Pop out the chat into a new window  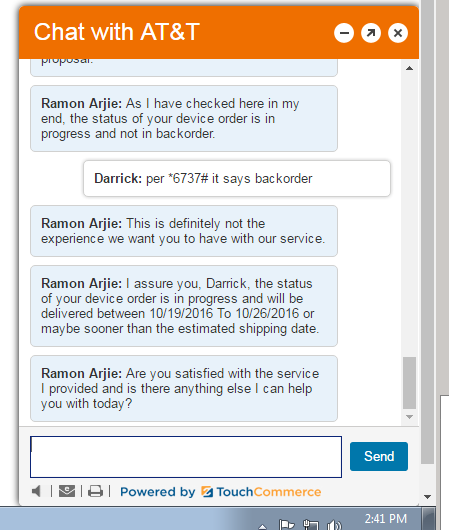coord(371,33)
